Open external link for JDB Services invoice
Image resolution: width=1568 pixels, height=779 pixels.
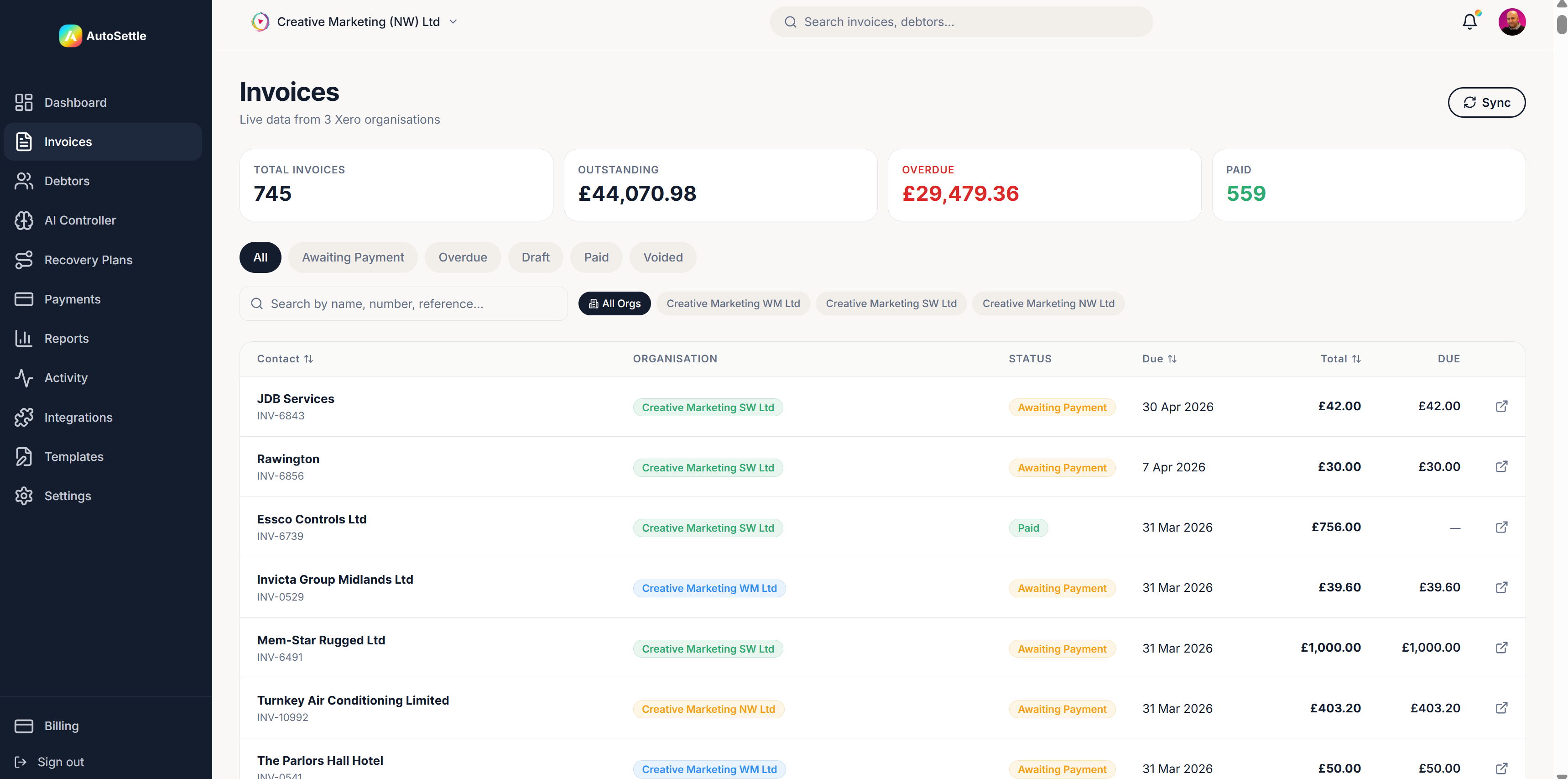tap(1501, 406)
